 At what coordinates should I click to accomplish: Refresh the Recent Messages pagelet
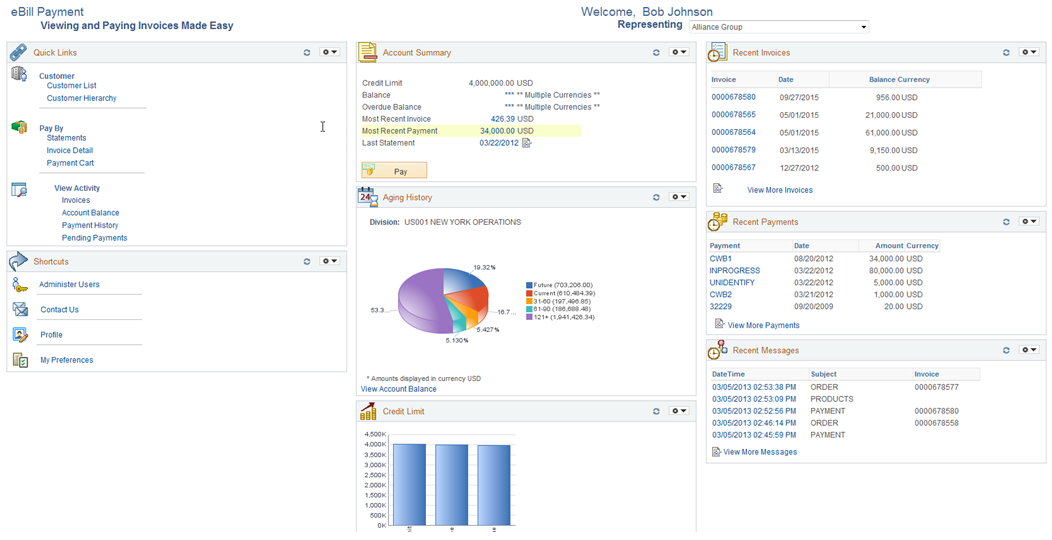[x=1006, y=350]
